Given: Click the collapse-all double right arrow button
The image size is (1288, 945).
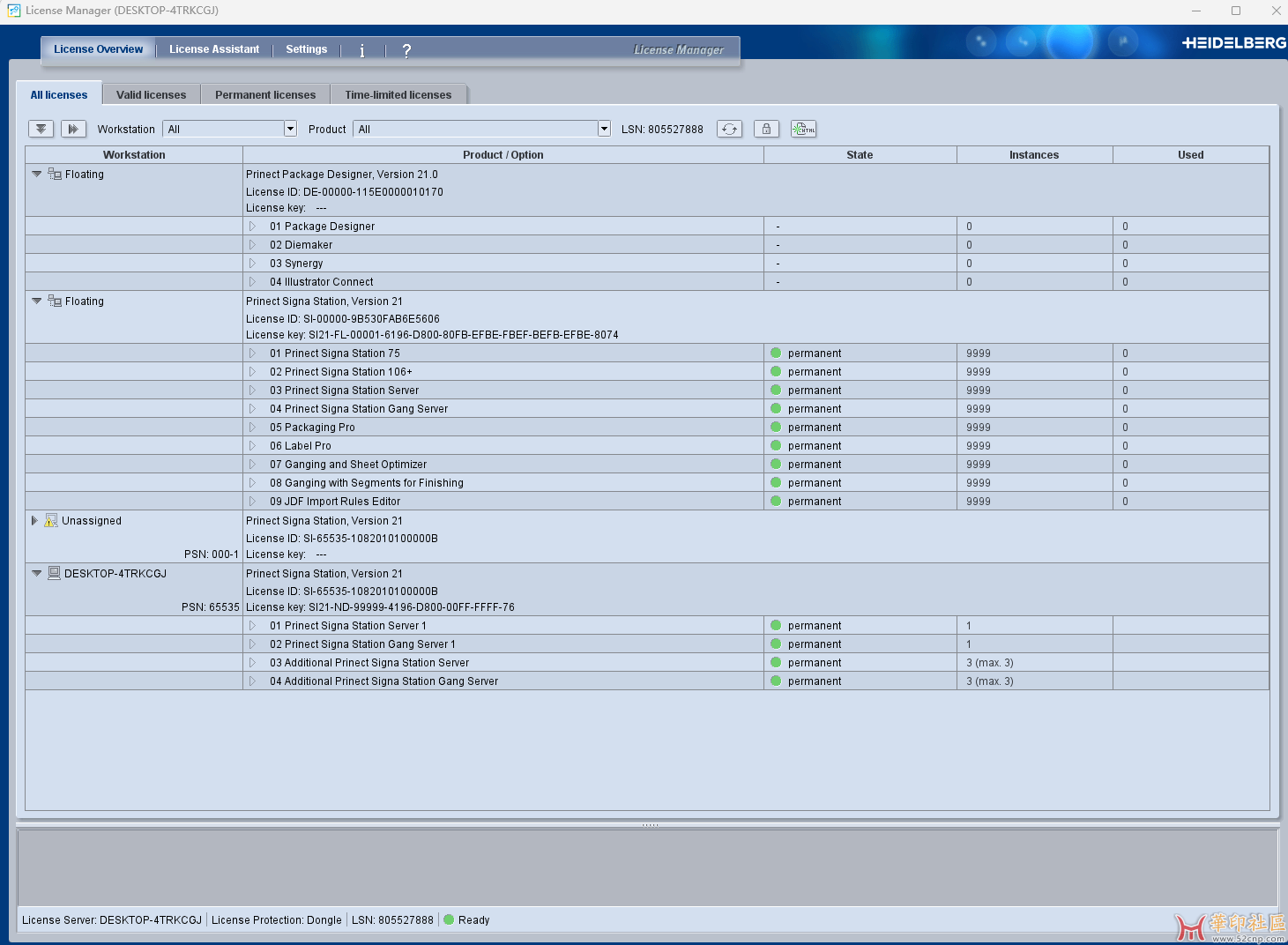Looking at the screenshot, I should pos(73,129).
